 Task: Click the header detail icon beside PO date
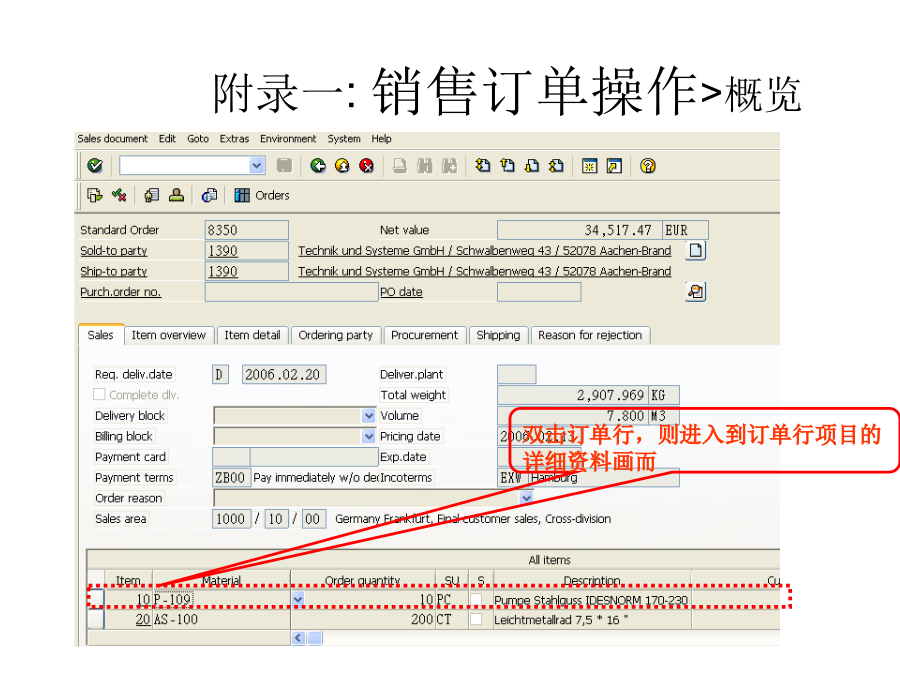tap(696, 292)
